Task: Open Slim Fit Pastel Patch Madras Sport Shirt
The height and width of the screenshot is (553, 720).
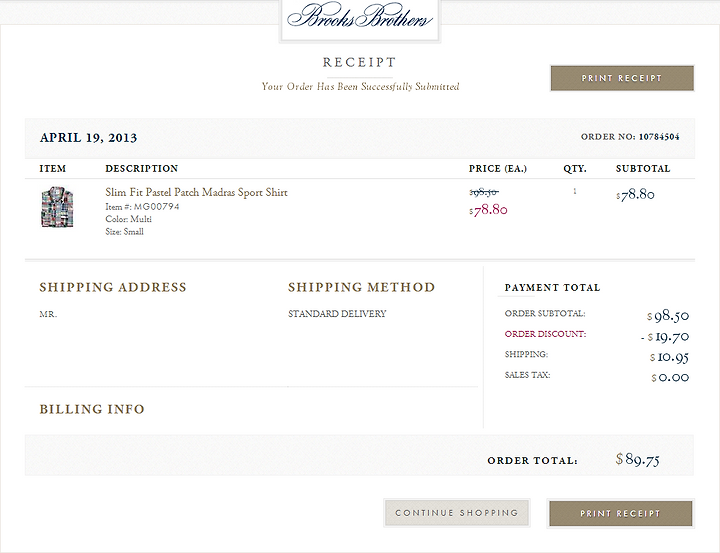Action: (197, 192)
